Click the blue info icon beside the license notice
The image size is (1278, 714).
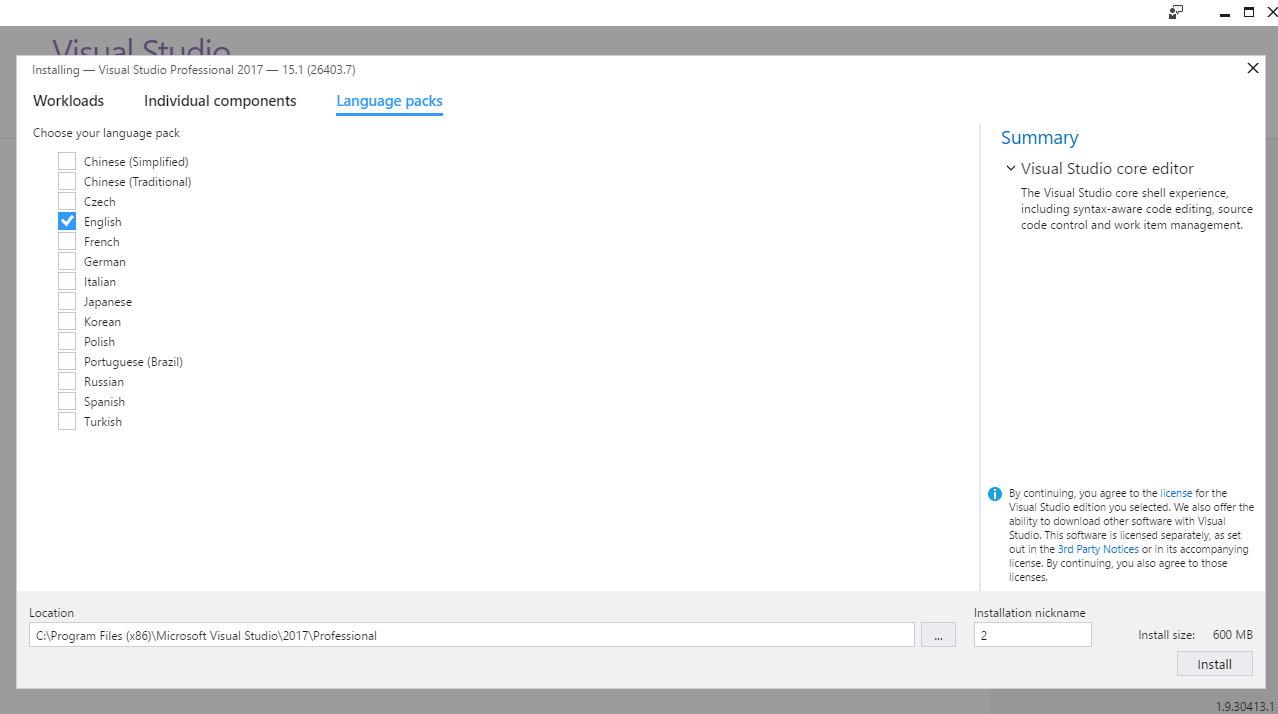pos(994,493)
